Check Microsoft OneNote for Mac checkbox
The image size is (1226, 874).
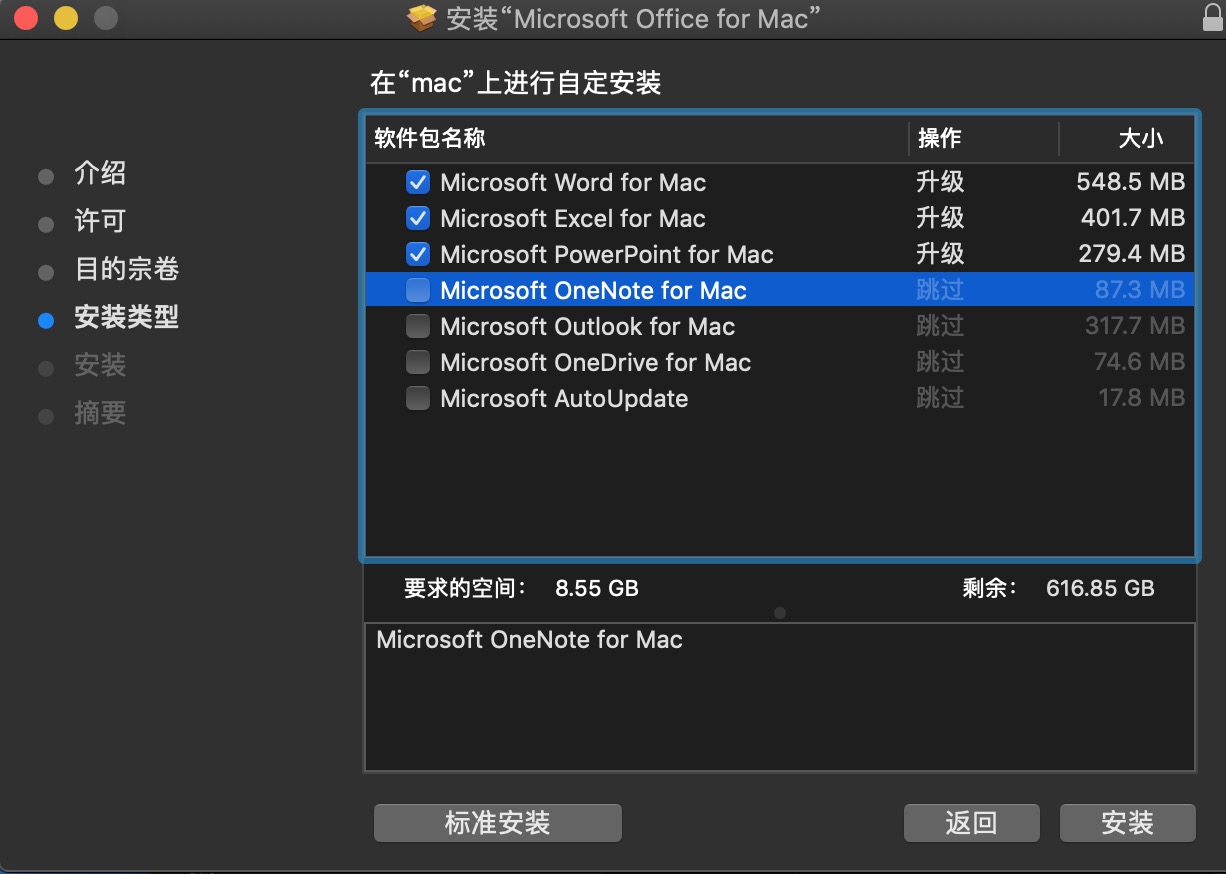click(x=418, y=290)
